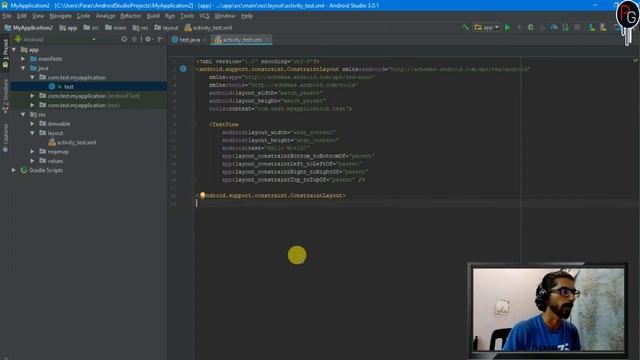Viewport: 640px width, 360px height.
Task: Open the View menu
Action: pos(38,16)
